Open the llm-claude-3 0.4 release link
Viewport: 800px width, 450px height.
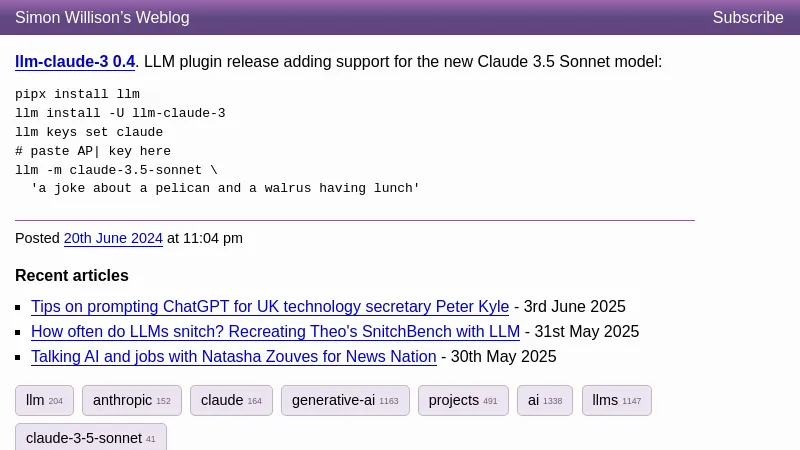(75, 62)
